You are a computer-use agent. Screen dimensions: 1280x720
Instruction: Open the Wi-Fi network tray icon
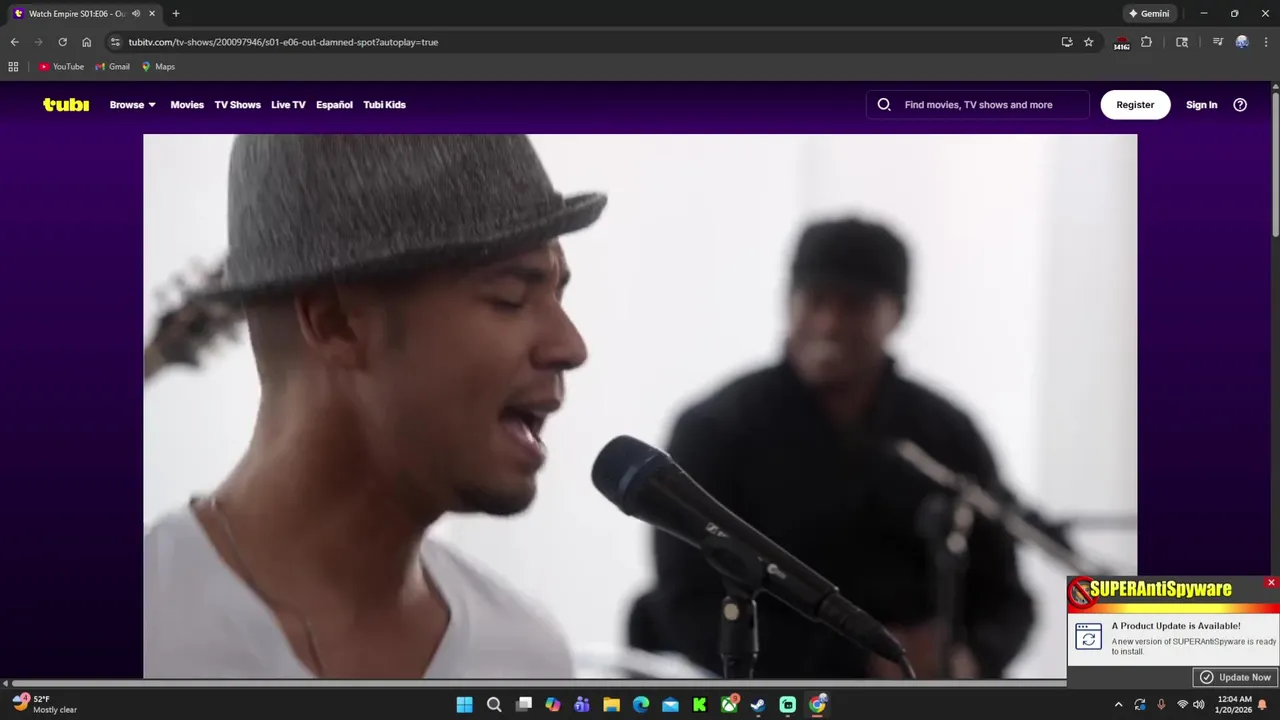tap(1182, 705)
